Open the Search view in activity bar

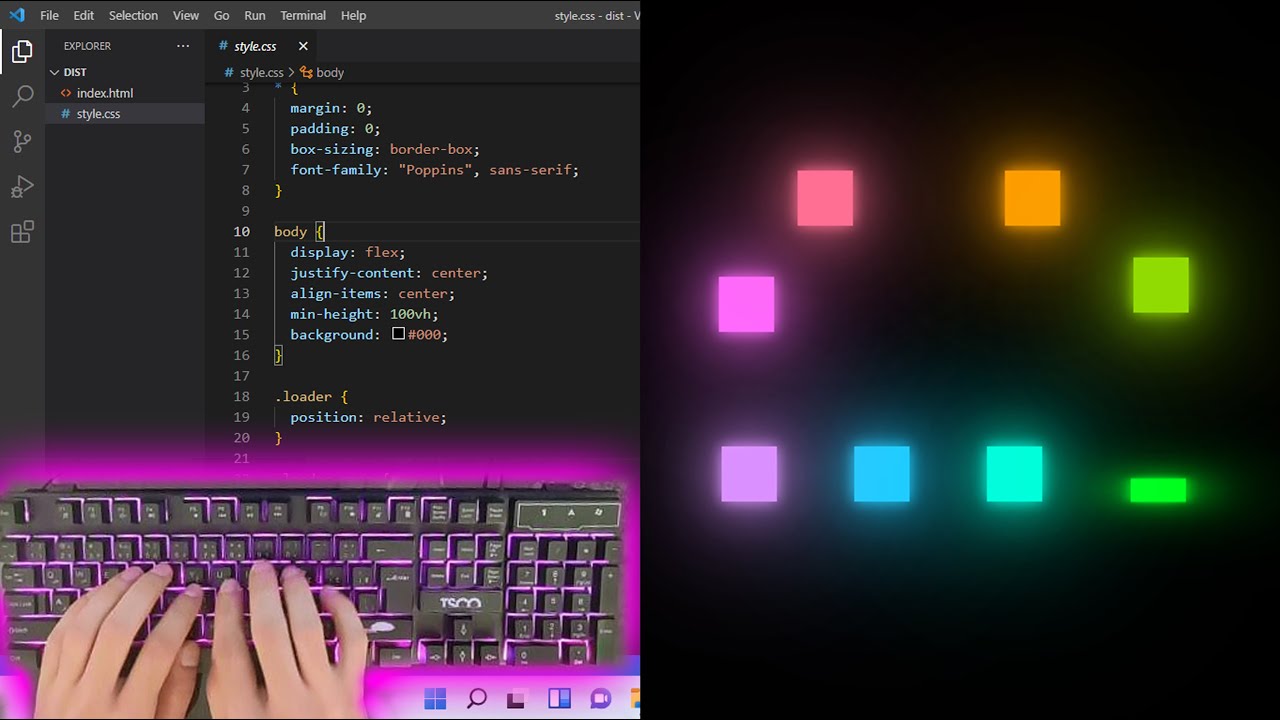[x=22, y=96]
